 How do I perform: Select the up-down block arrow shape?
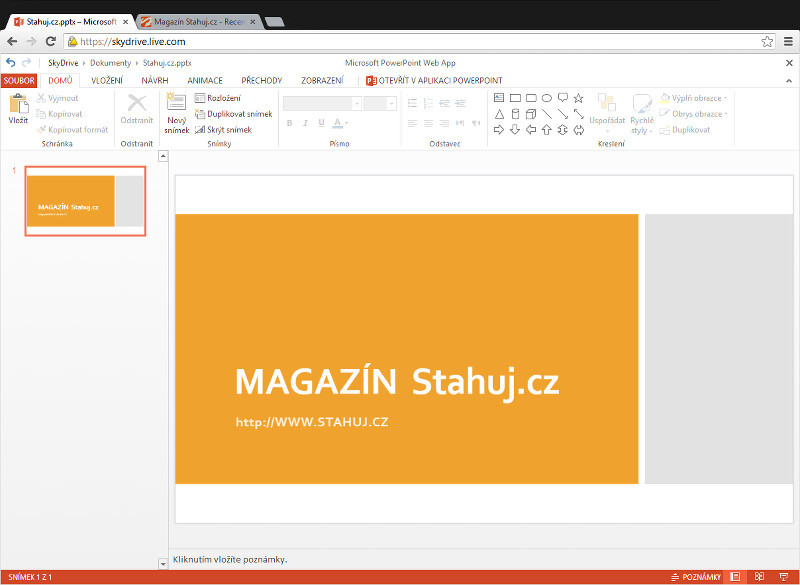pyautogui.click(x=563, y=130)
